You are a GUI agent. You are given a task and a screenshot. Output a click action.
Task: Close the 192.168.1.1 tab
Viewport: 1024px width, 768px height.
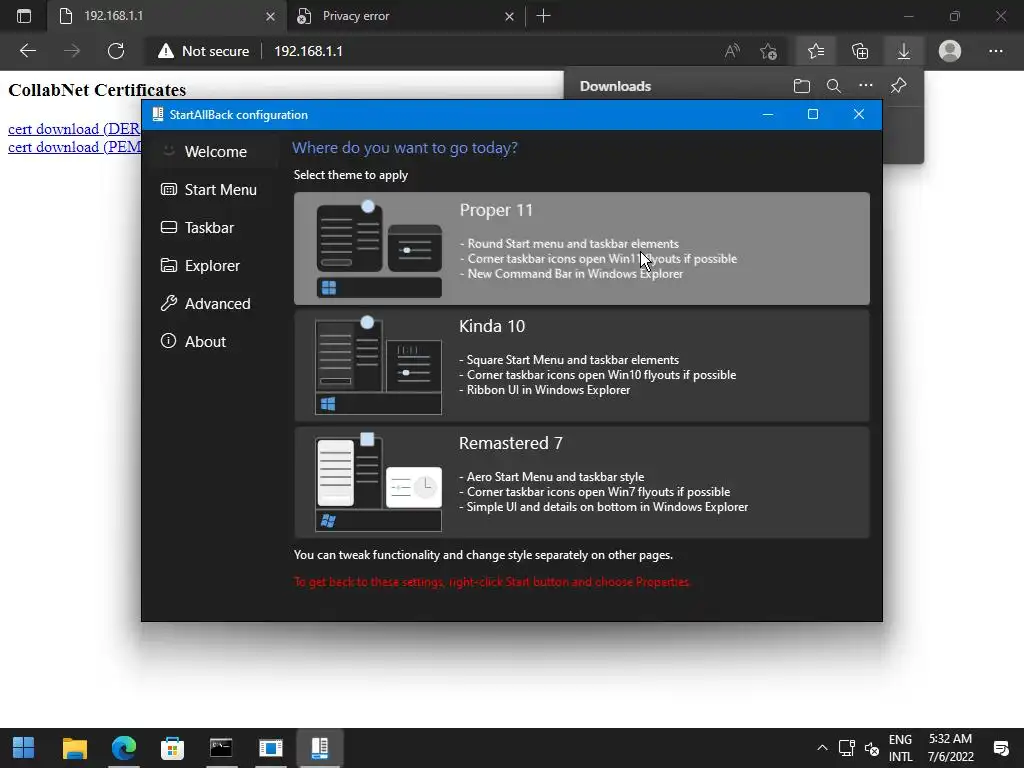pyautogui.click(x=270, y=16)
